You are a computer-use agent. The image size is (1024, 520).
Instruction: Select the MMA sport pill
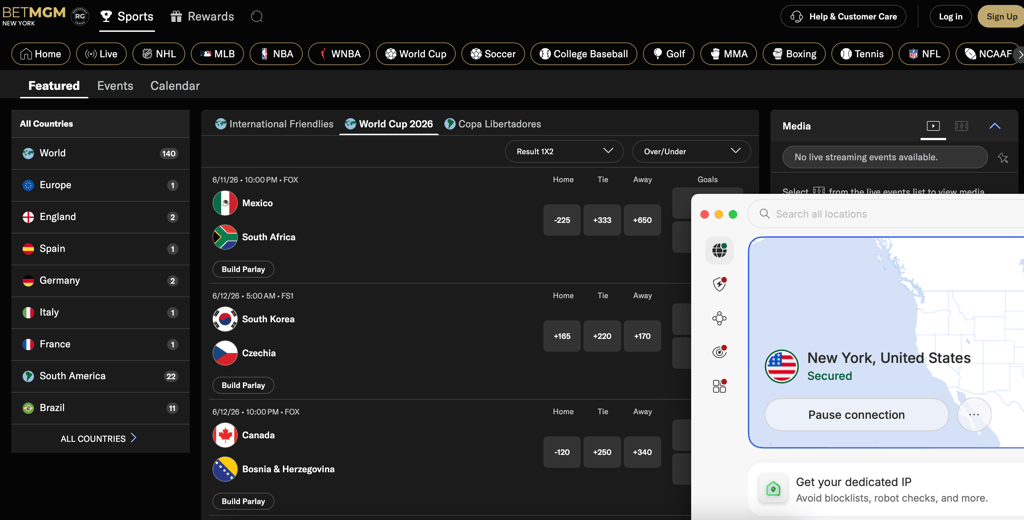729,54
